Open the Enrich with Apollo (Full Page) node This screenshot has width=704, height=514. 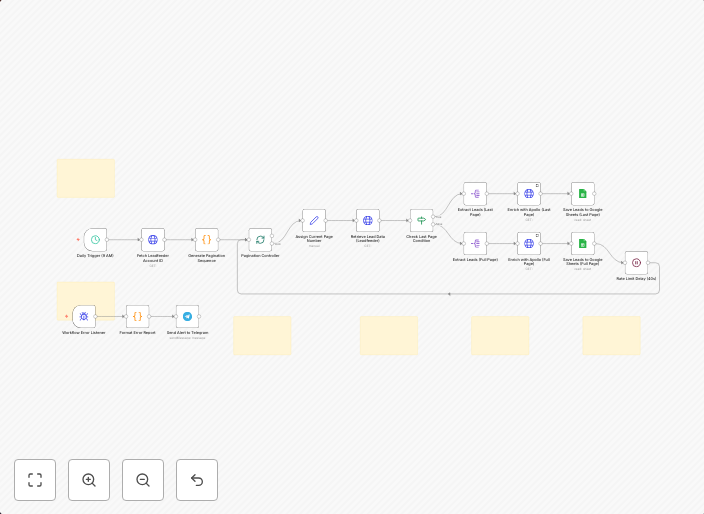pyautogui.click(x=529, y=244)
